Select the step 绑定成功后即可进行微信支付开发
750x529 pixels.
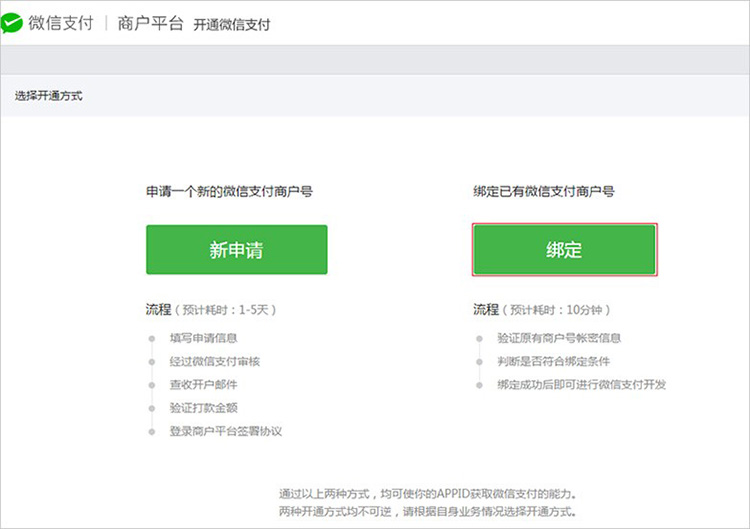[581, 385]
